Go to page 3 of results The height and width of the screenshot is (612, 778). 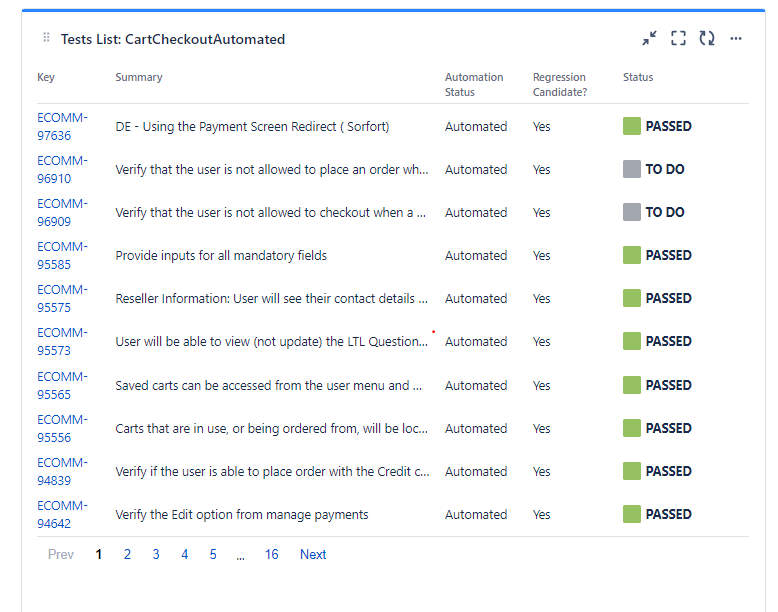(x=156, y=554)
